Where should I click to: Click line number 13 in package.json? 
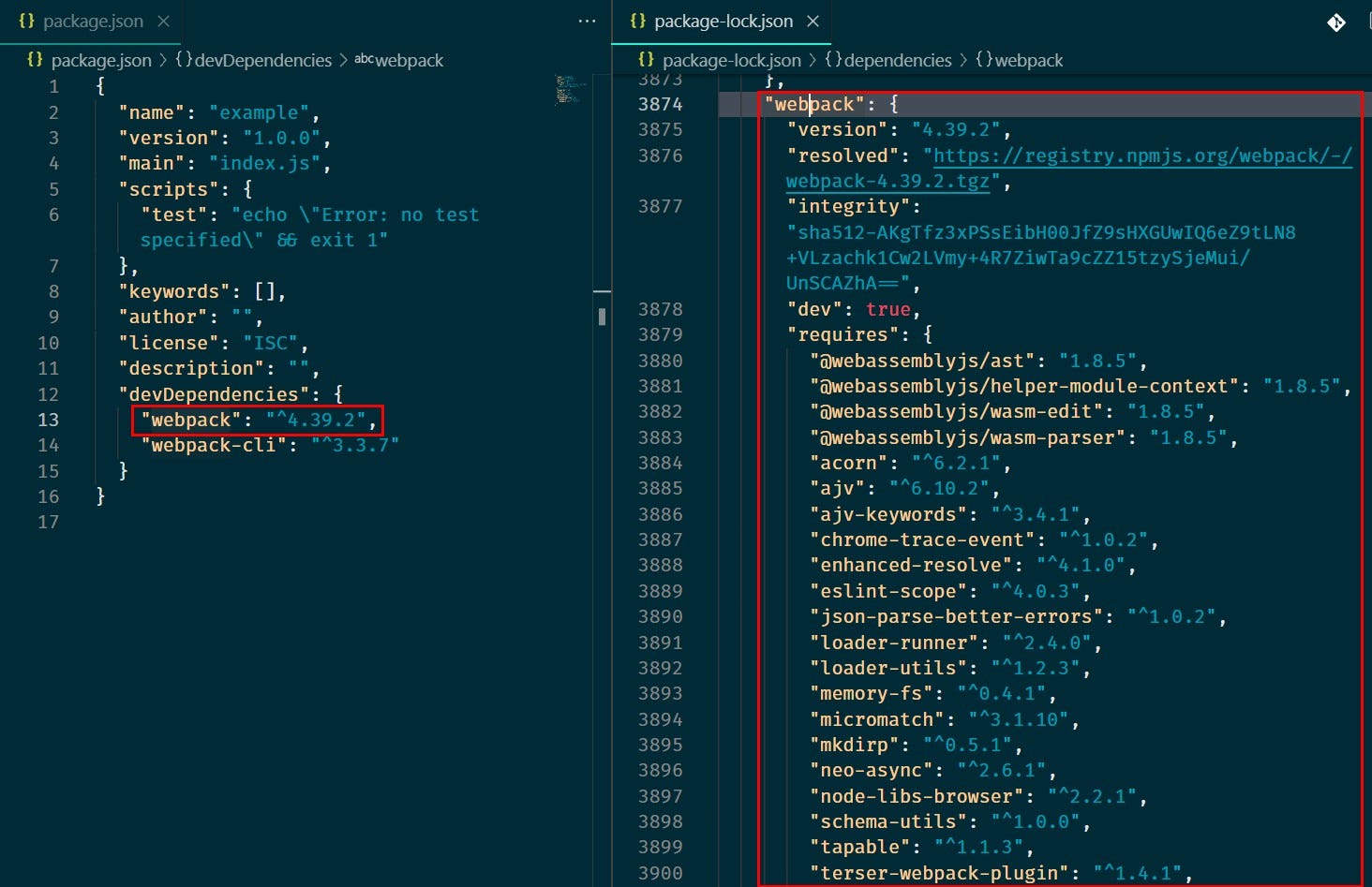[48, 420]
